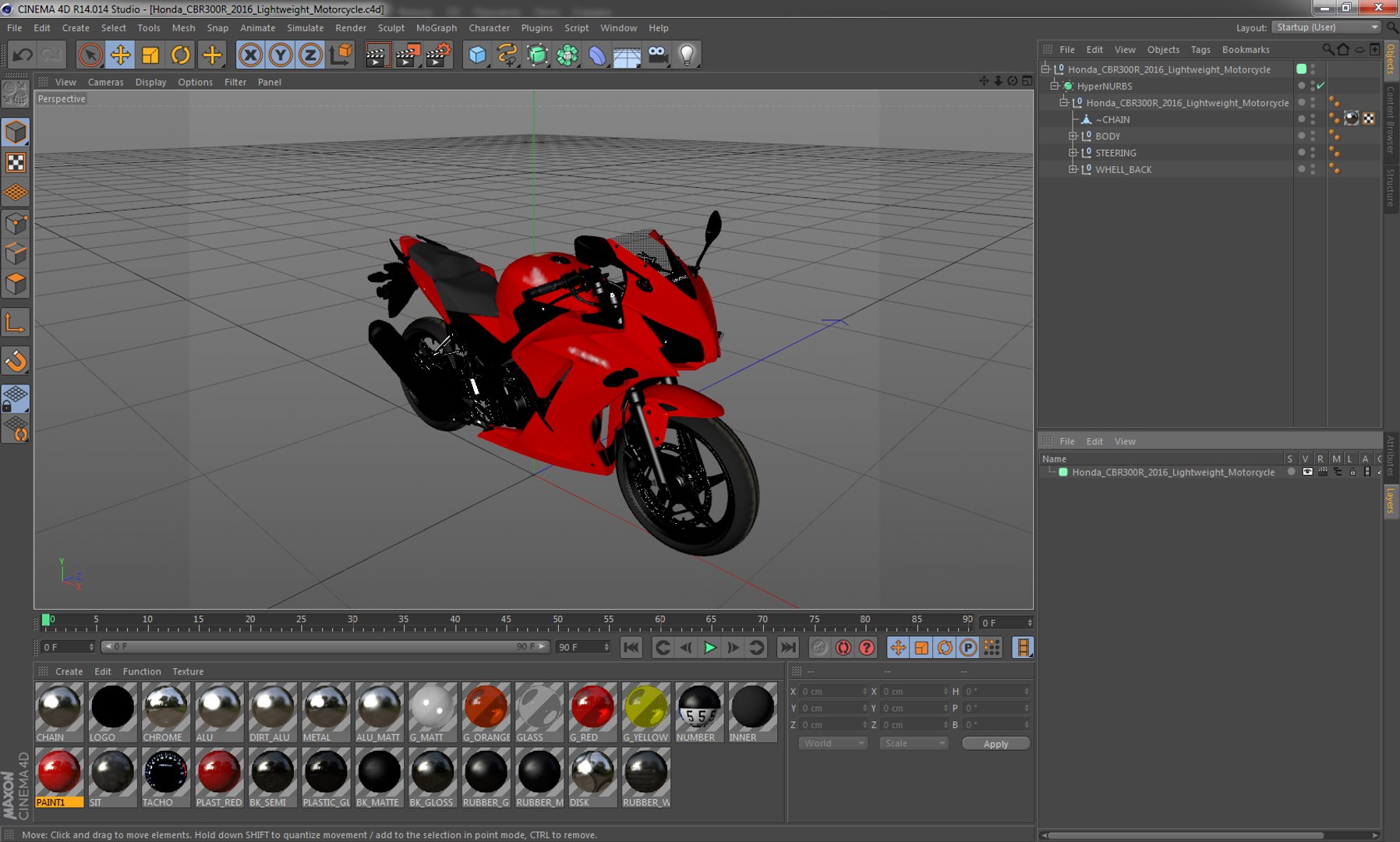
Task: Click the coordinate system icon in toolbar
Action: pos(341,55)
